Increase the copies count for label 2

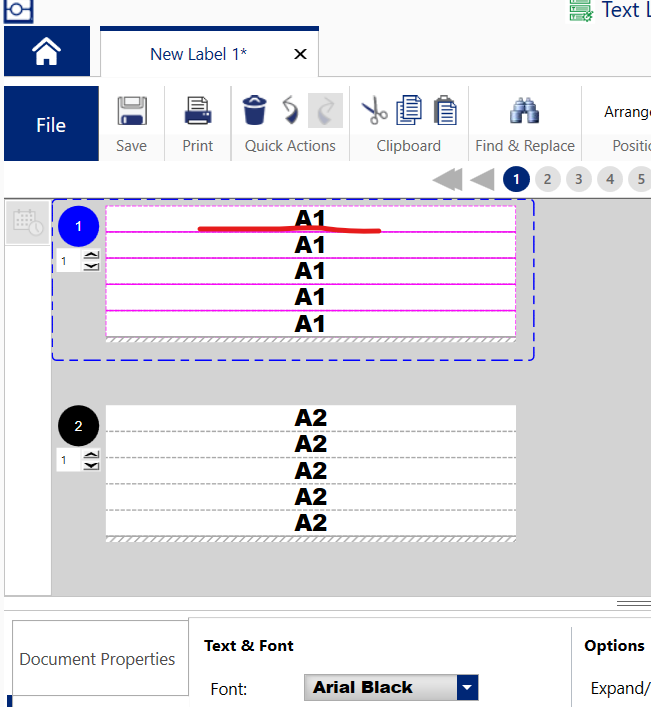click(92, 454)
